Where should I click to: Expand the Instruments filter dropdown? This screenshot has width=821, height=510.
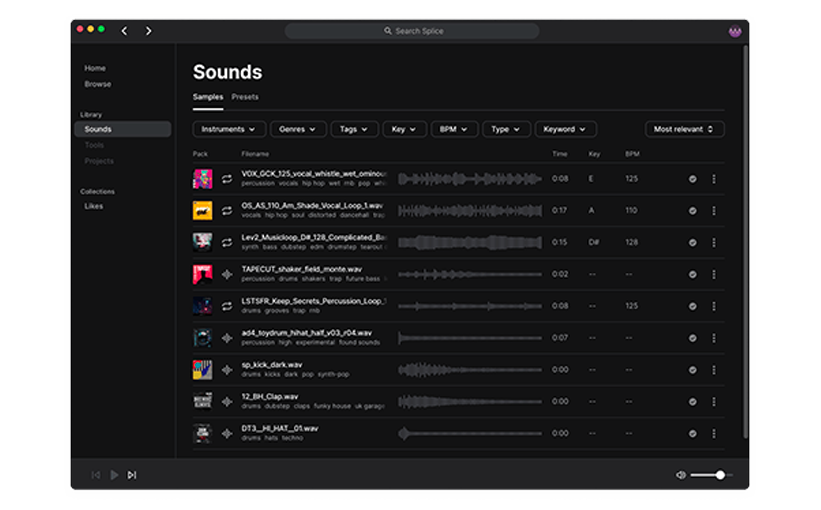(229, 129)
